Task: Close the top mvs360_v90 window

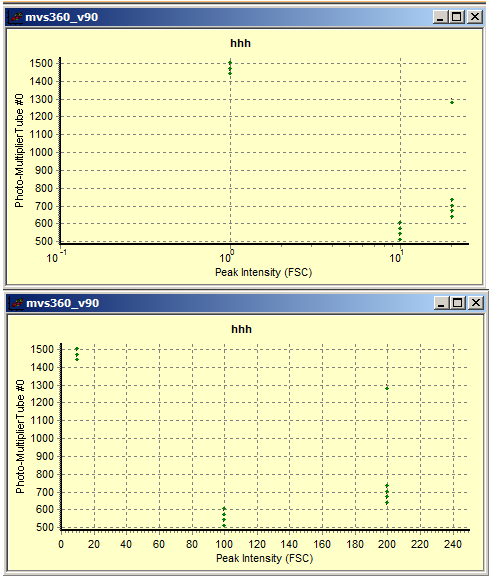Action: [x=475, y=17]
